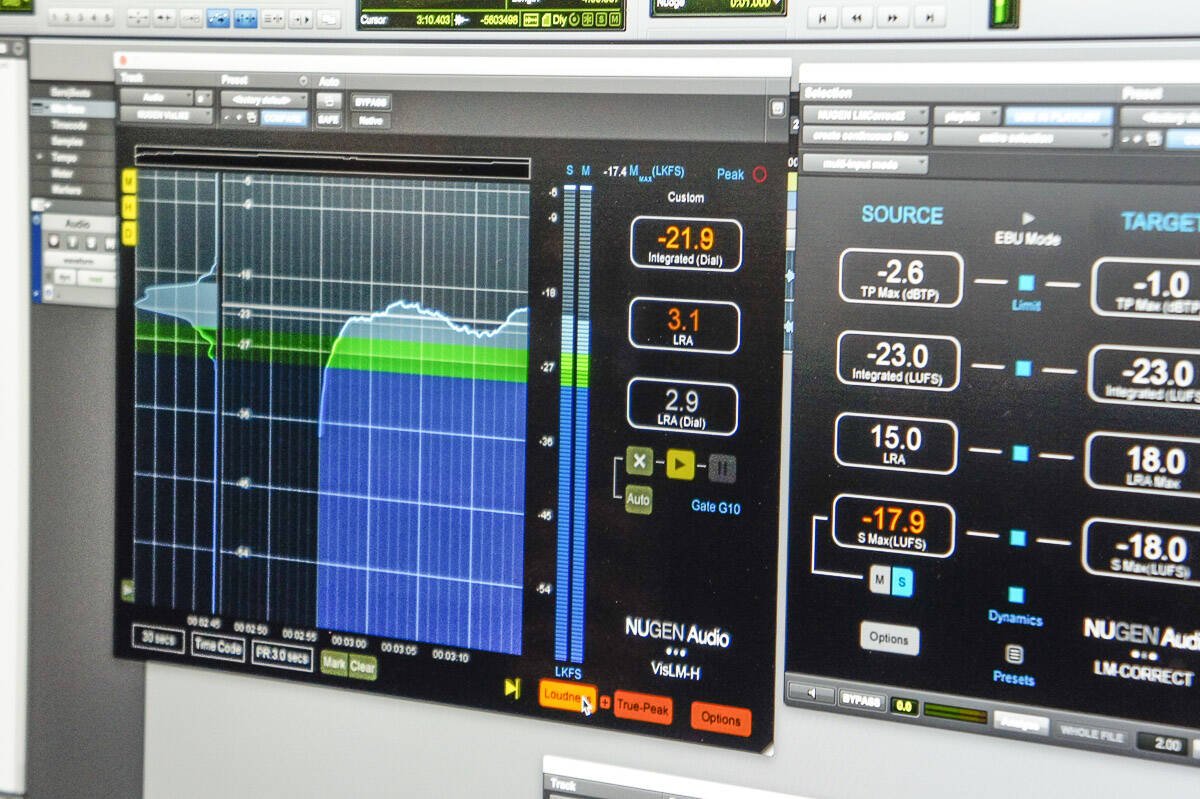Image resolution: width=1200 pixels, height=799 pixels.
Task: Select Timecode in the Pro Tools ruler list
Action: (x=70, y=126)
